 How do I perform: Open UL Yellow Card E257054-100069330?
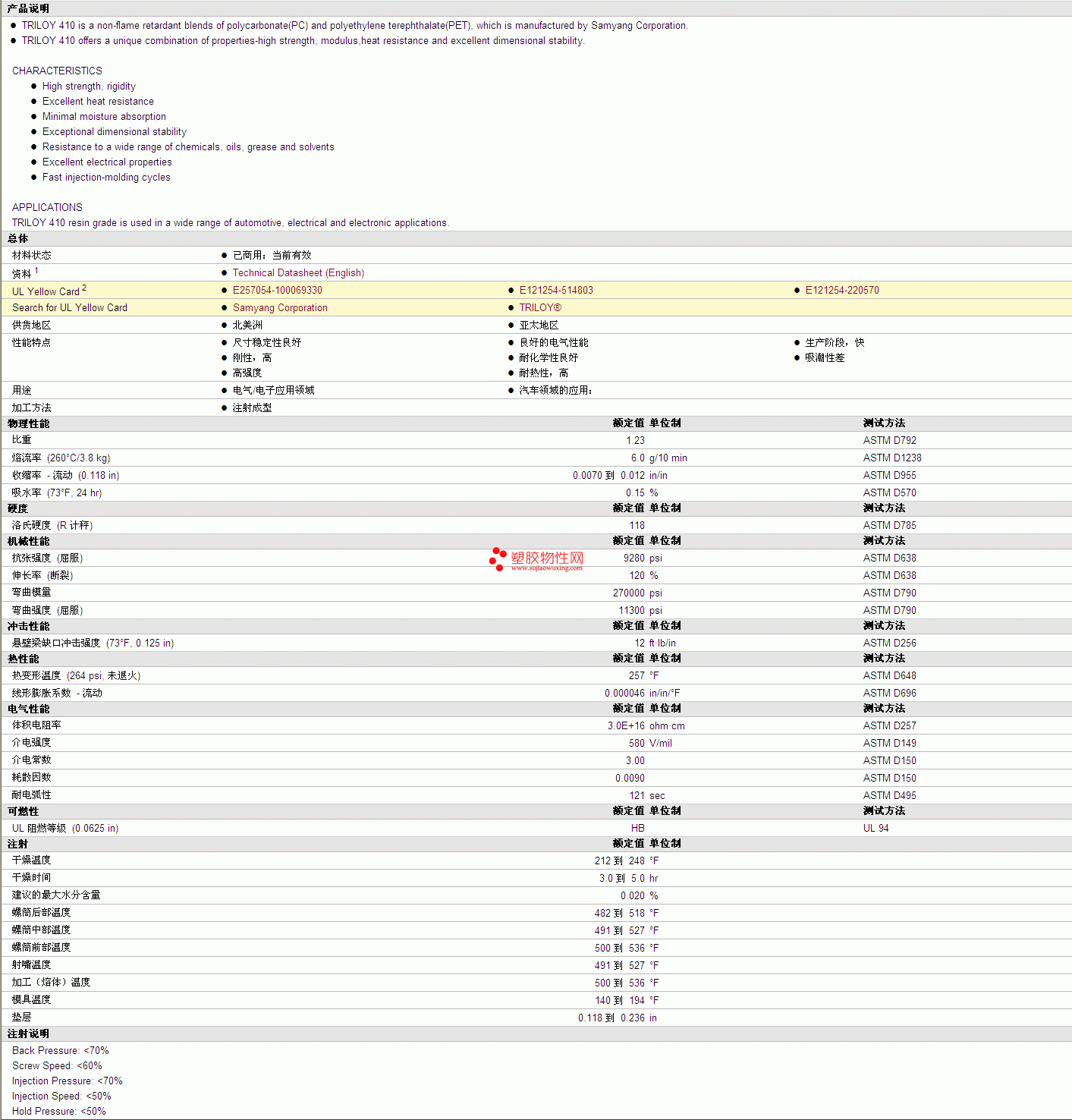(x=277, y=291)
